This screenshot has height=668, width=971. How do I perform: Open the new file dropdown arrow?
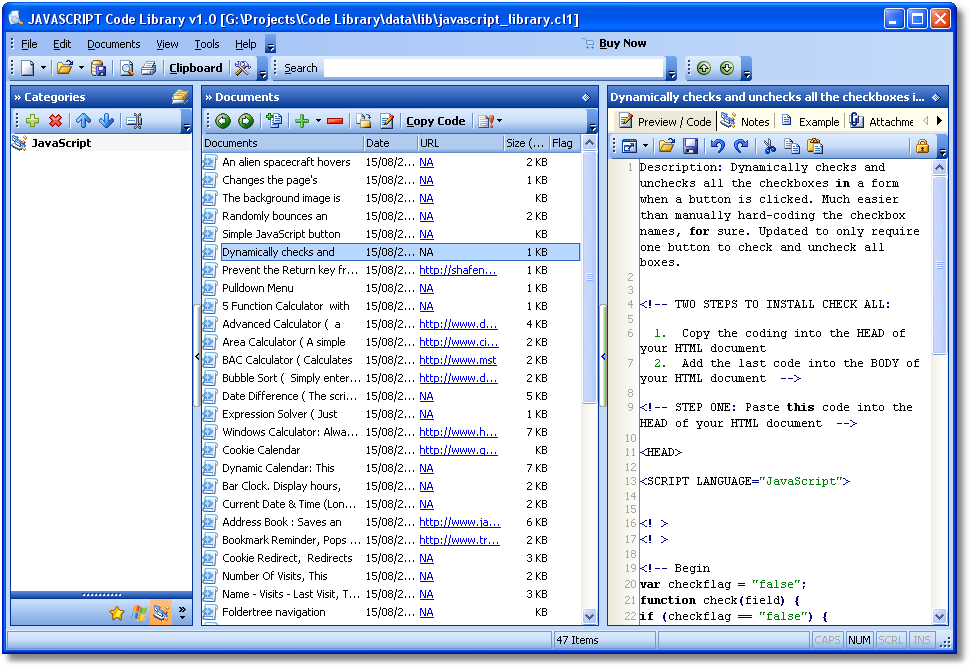pyautogui.click(x=43, y=68)
